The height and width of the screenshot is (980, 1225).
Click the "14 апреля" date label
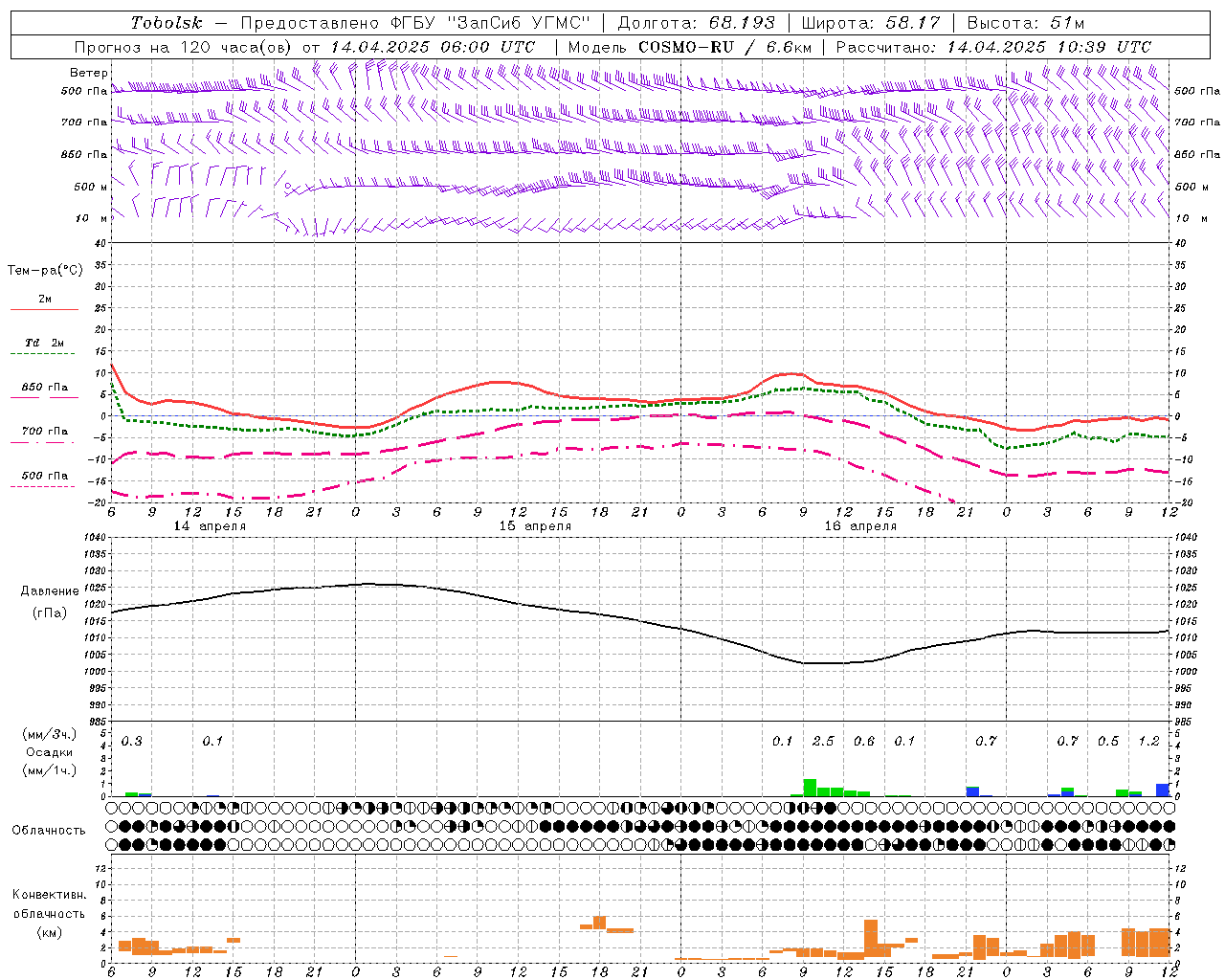click(x=210, y=526)
